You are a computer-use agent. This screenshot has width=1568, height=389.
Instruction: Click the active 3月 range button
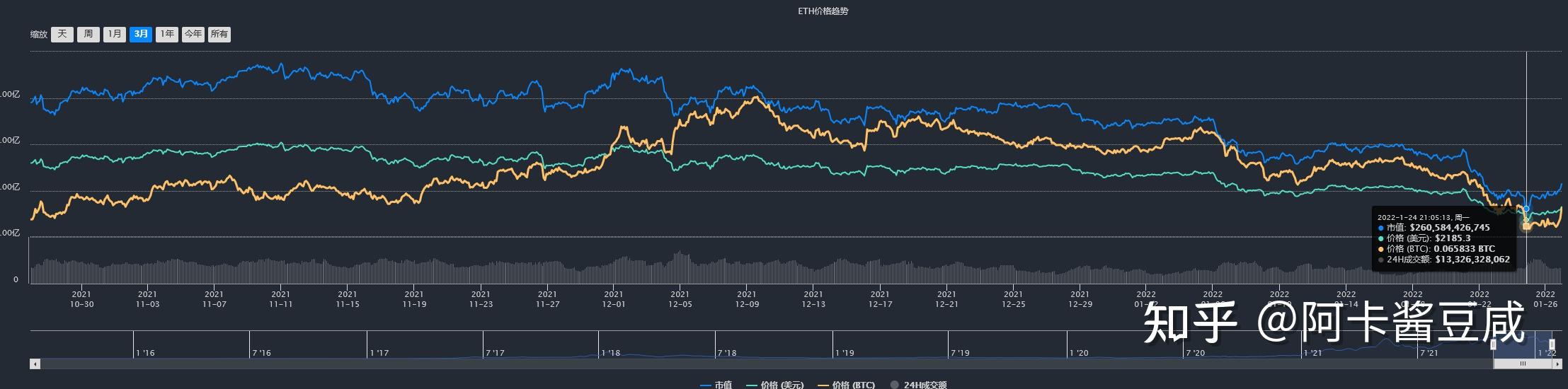141,34
